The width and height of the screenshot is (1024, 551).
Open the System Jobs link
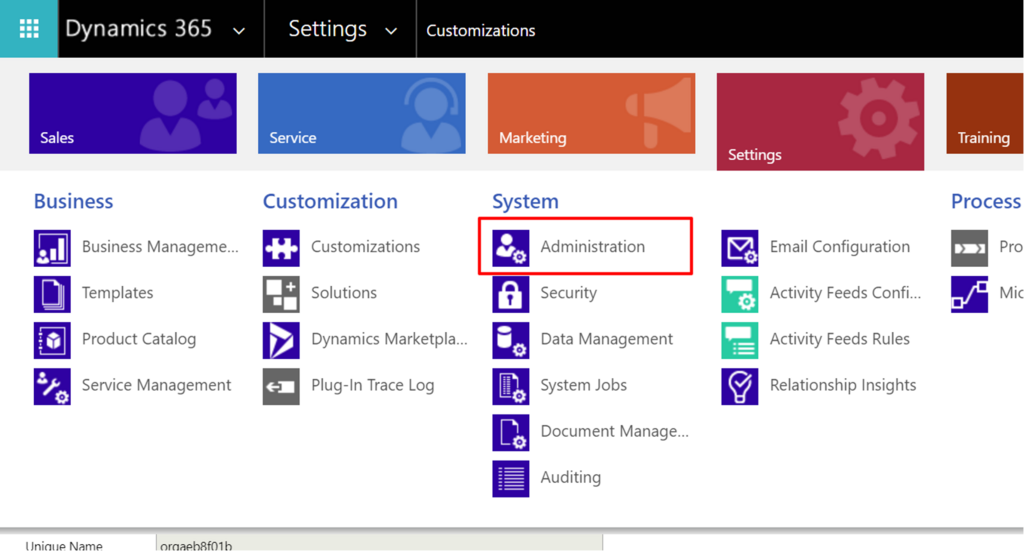(583, 385)
